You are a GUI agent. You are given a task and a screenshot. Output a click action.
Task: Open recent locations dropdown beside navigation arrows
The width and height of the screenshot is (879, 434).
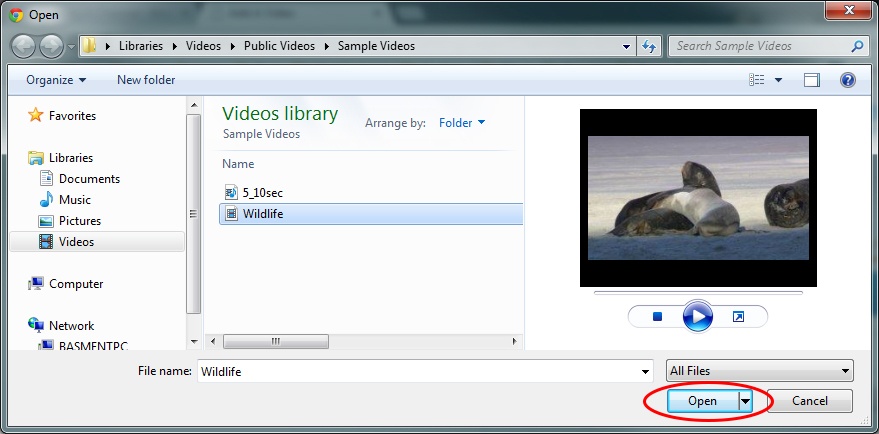click(x=71, y=47)
